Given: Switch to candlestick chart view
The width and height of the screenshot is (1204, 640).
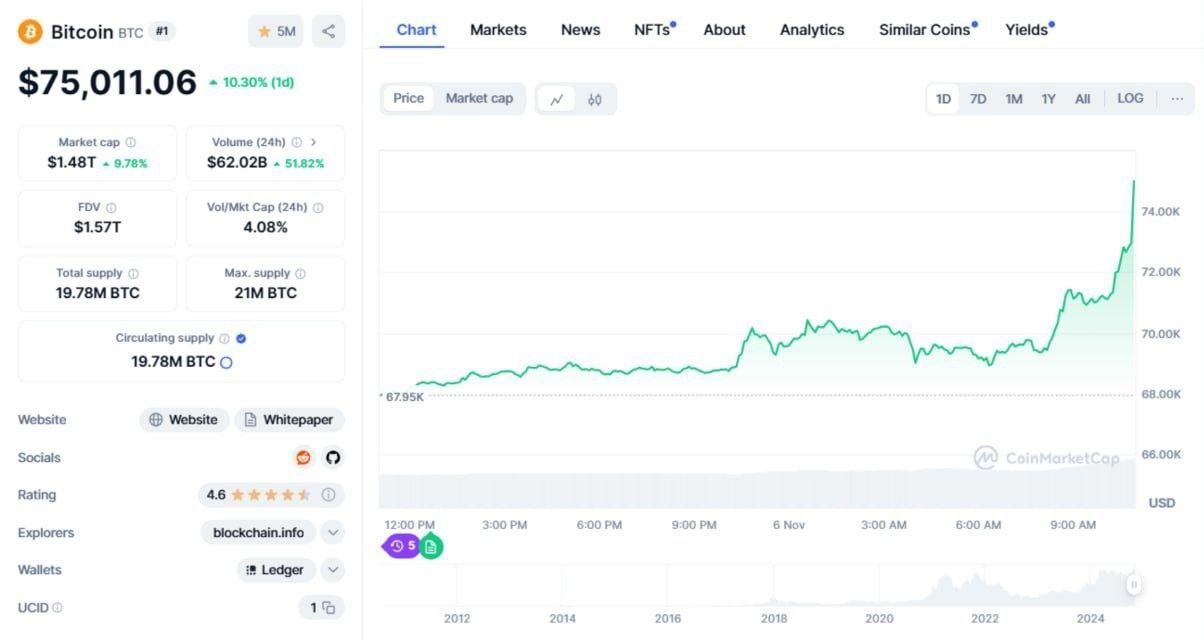Looking at the screenshot, I should [x=595, y=99].
